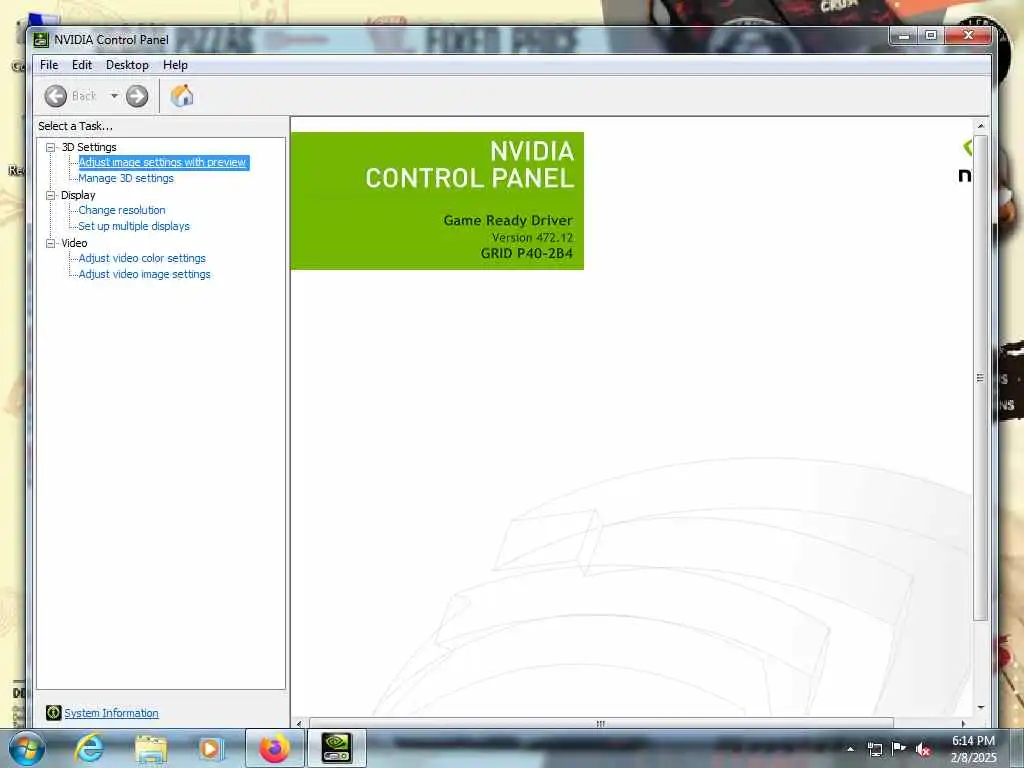
Task: Click the horizontal scrollbar right arrow
Action: click(x=963, y=724)
